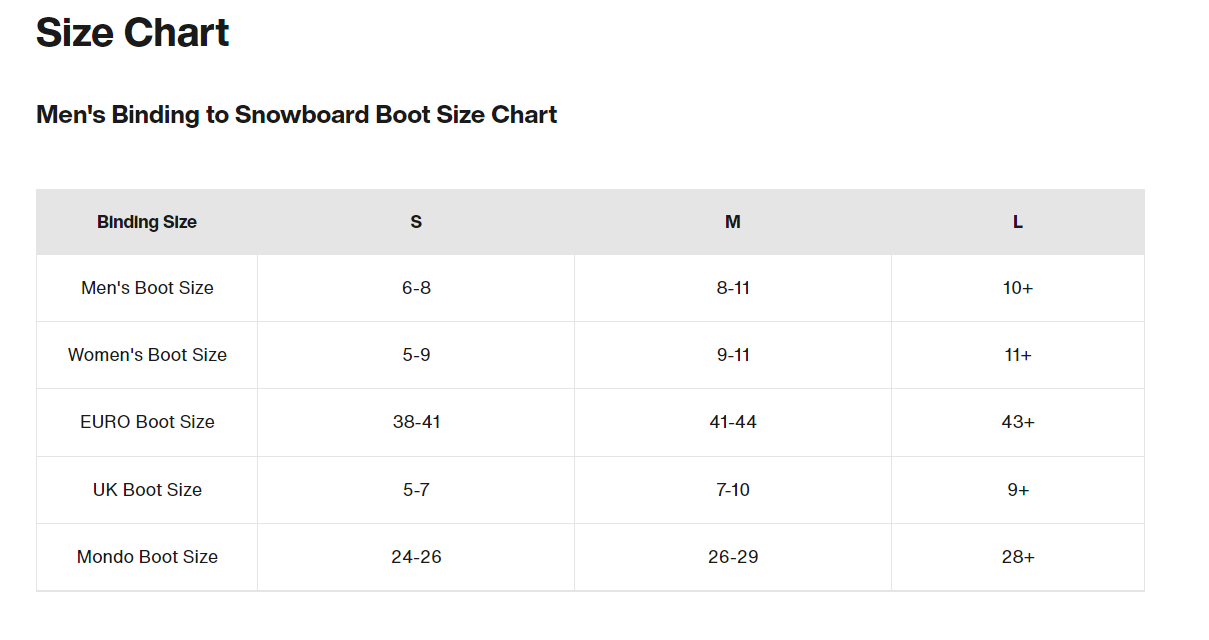Click the 10+ men's large cell
Screen dimensions: 1209x640
1018,288
